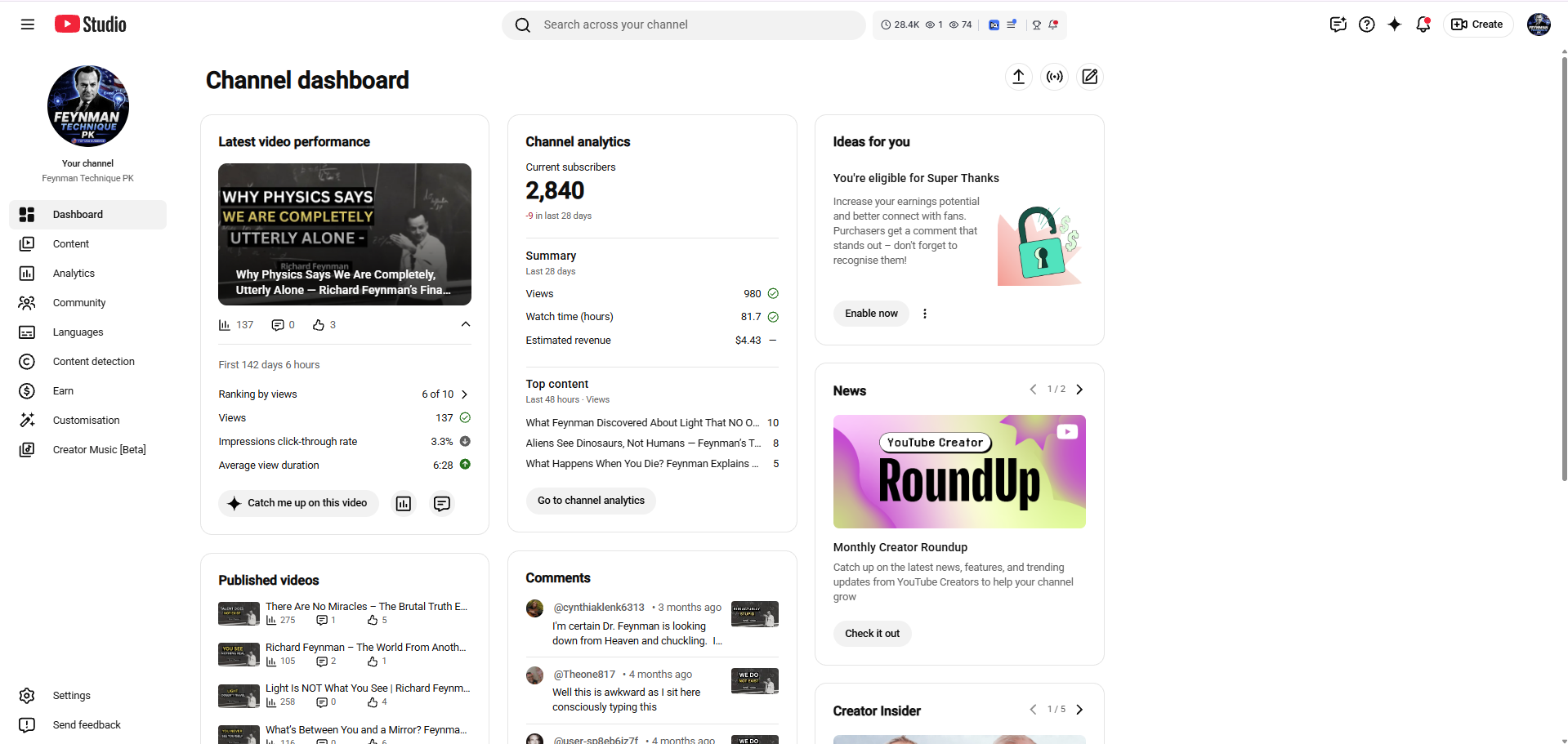
Task: Click the search magnifier icon
Action: [523, 25]
